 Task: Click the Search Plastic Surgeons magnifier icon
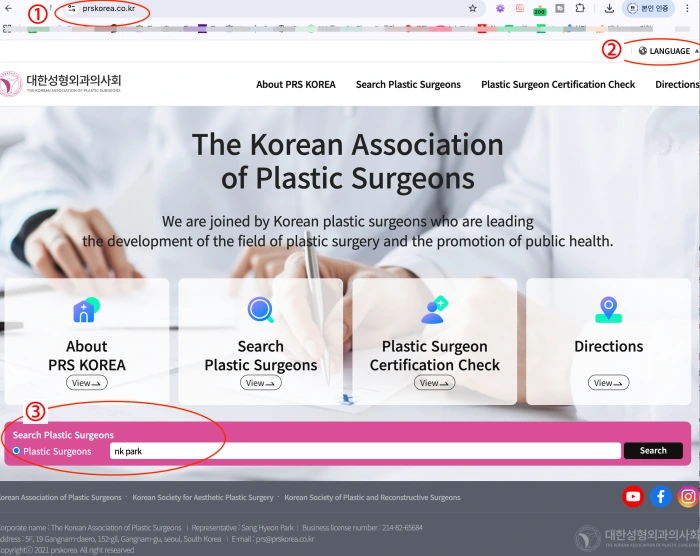[x=261, y=311]
